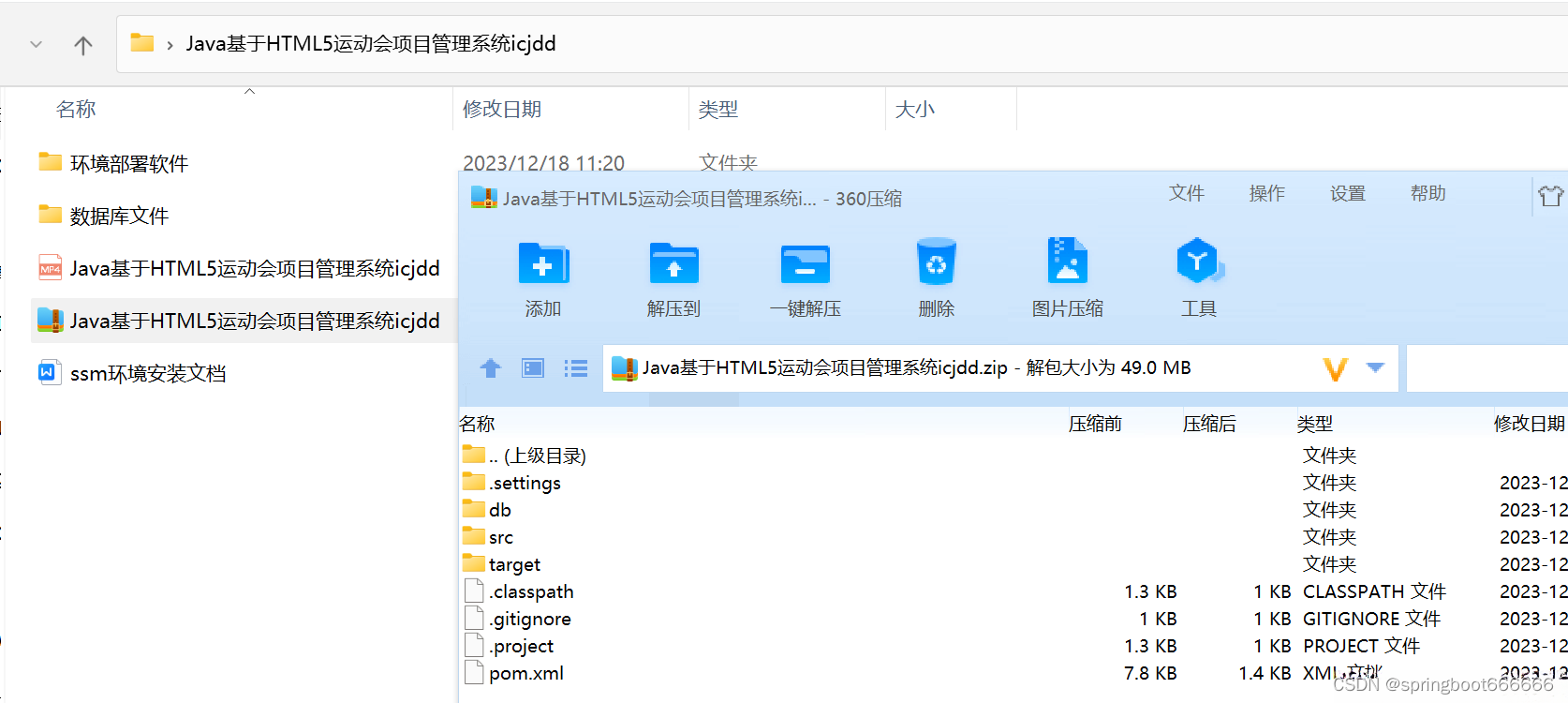Click the 360压缩 window title icon
Viewport: 1568px width, 703px height.
pyautogui.click(x=484, y=198)
